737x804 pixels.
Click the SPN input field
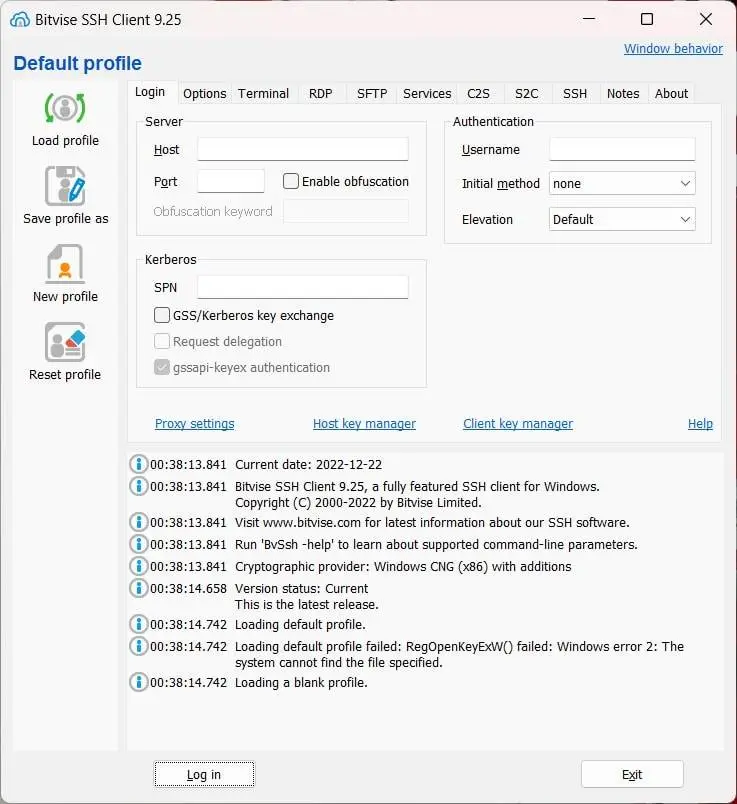point(303,287)
